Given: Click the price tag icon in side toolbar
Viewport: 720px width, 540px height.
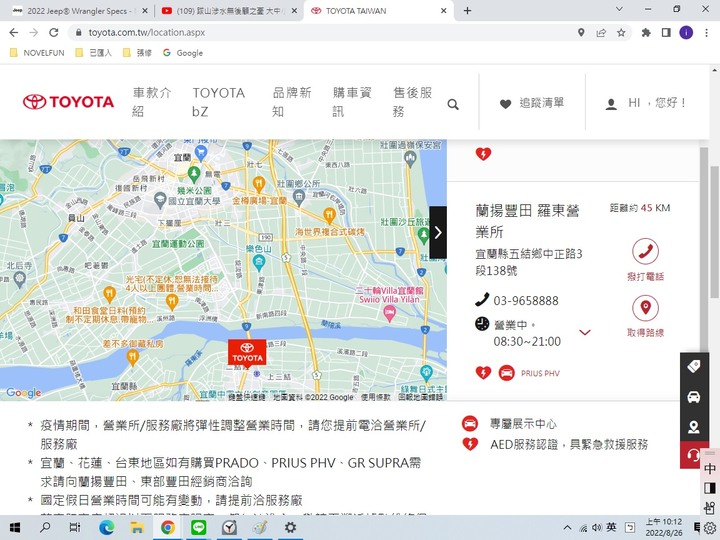Looking at the screenshot, I should coord(693,366).
